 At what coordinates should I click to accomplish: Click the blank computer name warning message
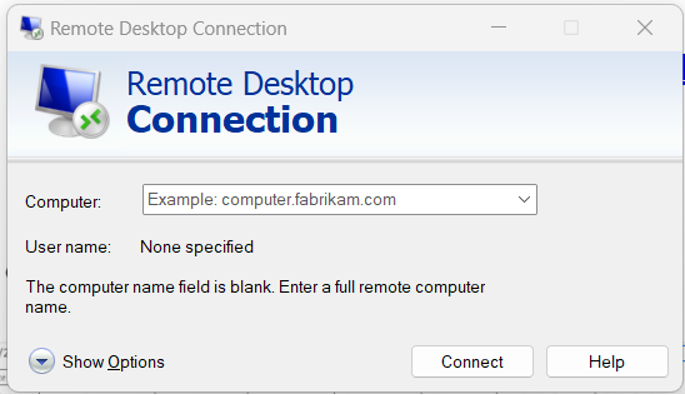[255, 297]
